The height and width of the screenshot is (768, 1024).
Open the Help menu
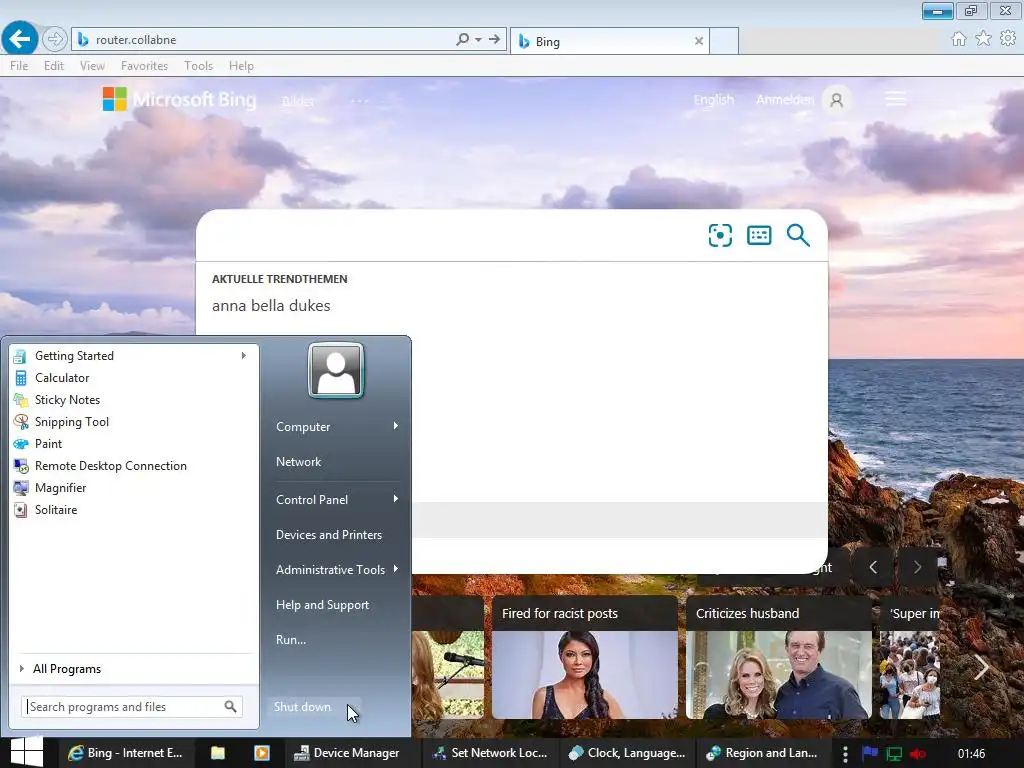point(241,65)
